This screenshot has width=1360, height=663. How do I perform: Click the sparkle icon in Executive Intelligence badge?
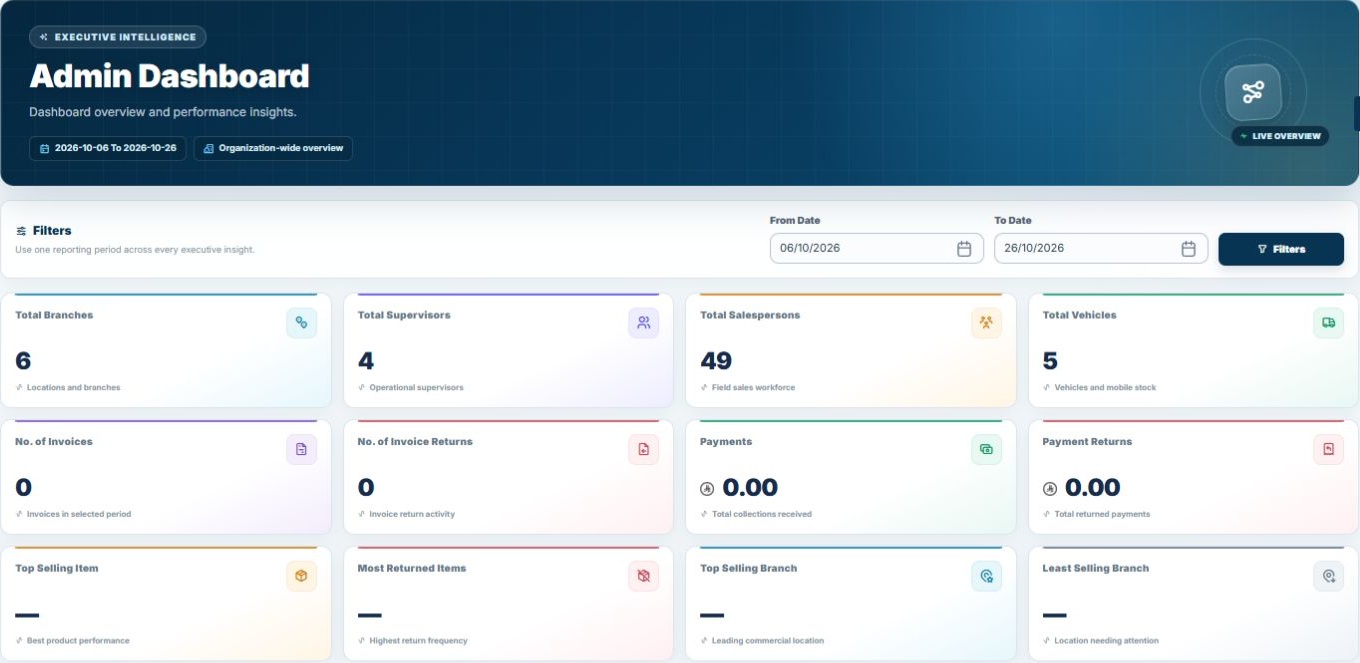coord(44,37)
